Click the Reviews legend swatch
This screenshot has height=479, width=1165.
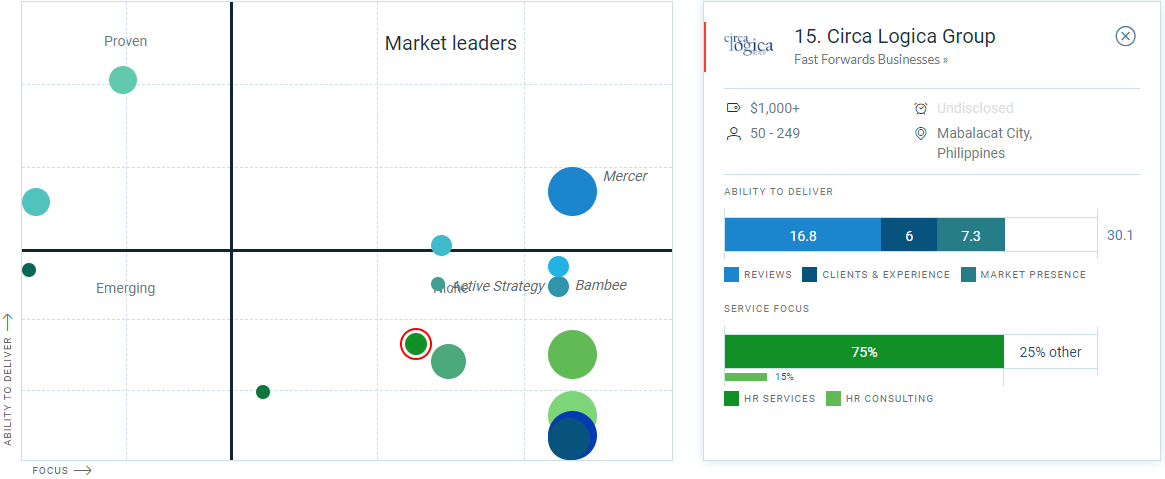click(731, 275)
